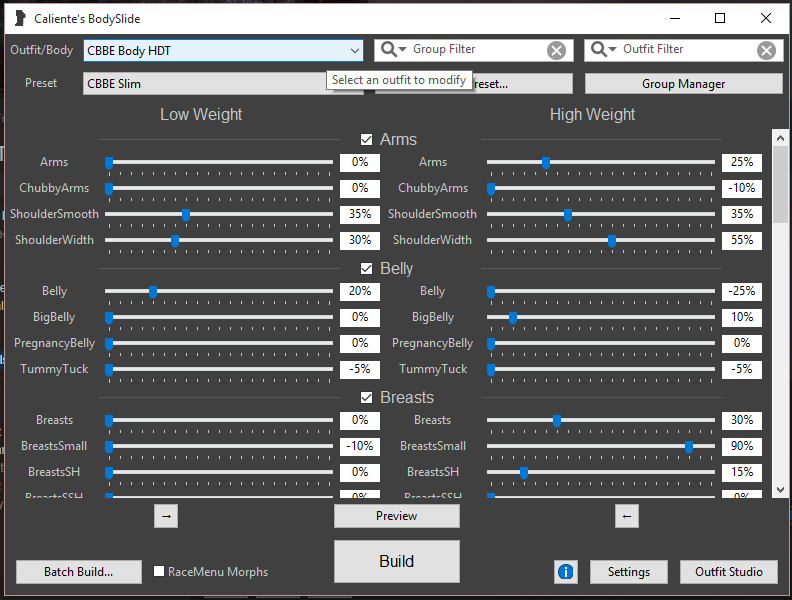Image resolution: width=792 pixels, height=600 pixels.
Task: Click the high weight Breasts slider handle
Action: pos(557,421)
